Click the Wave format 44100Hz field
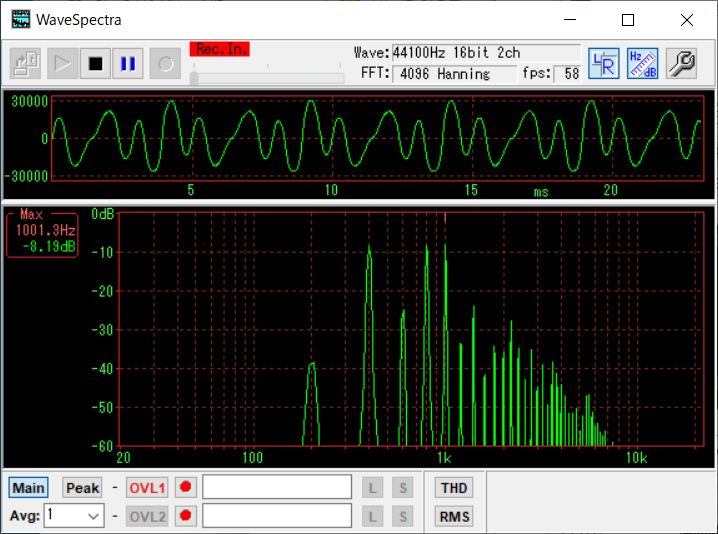The height and width of the screenshot is (534, 718). (x=486, y=53)
